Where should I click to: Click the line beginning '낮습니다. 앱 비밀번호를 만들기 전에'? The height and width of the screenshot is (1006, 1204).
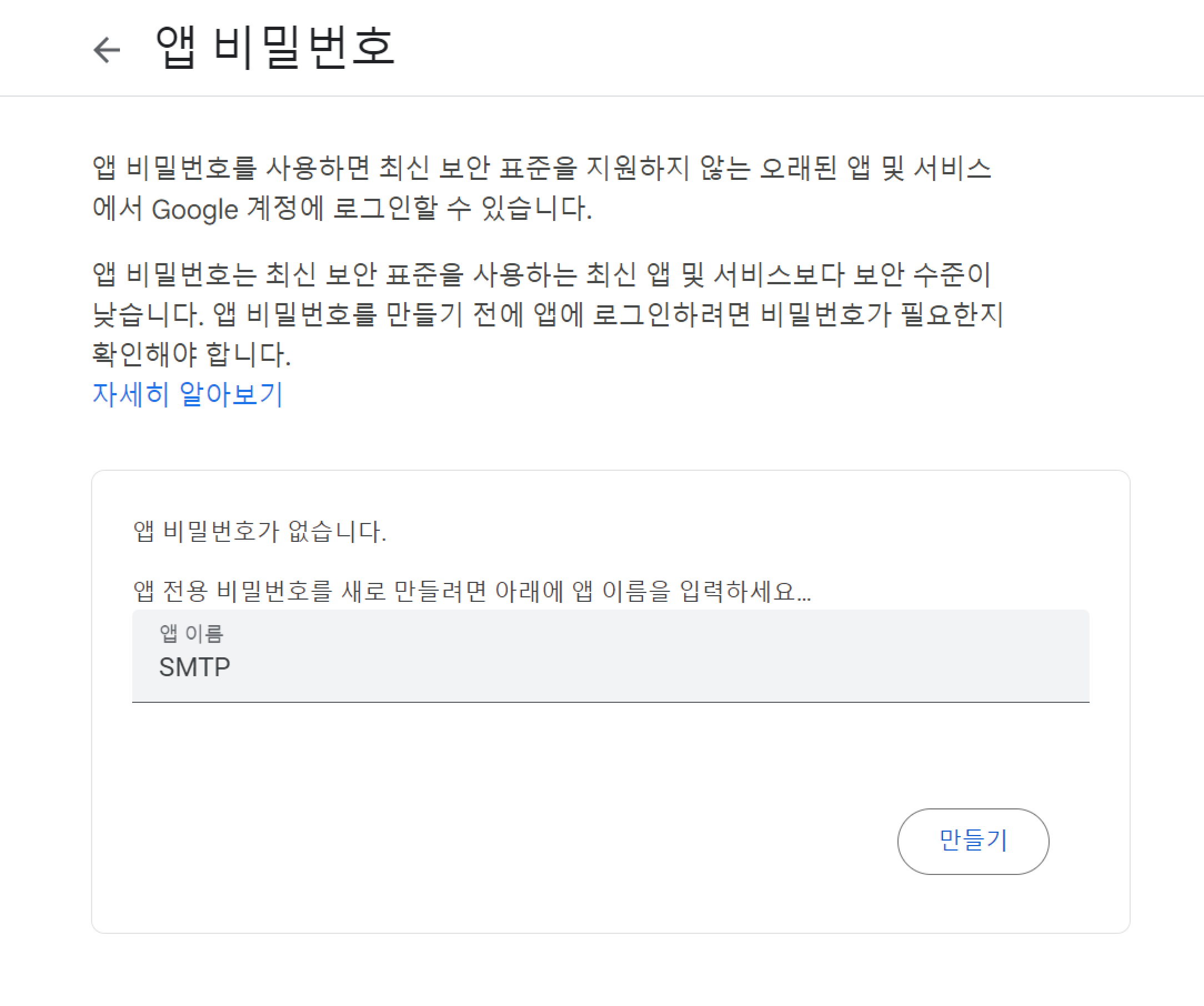(547, 315)
